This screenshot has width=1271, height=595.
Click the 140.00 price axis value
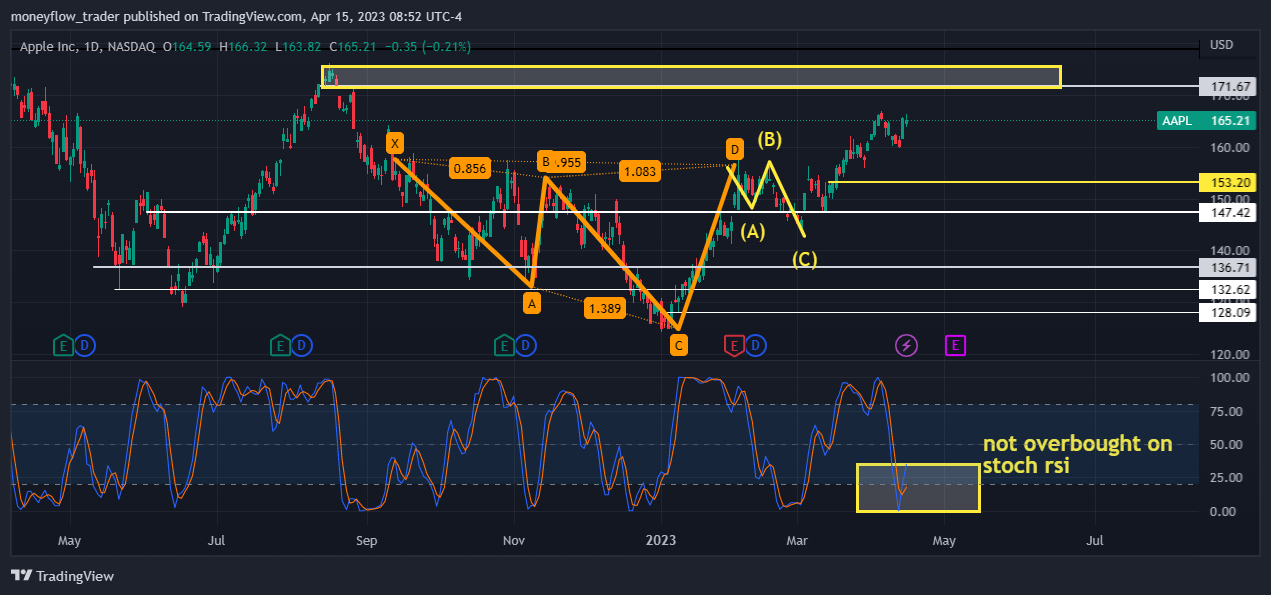[x=1229, y=251]
